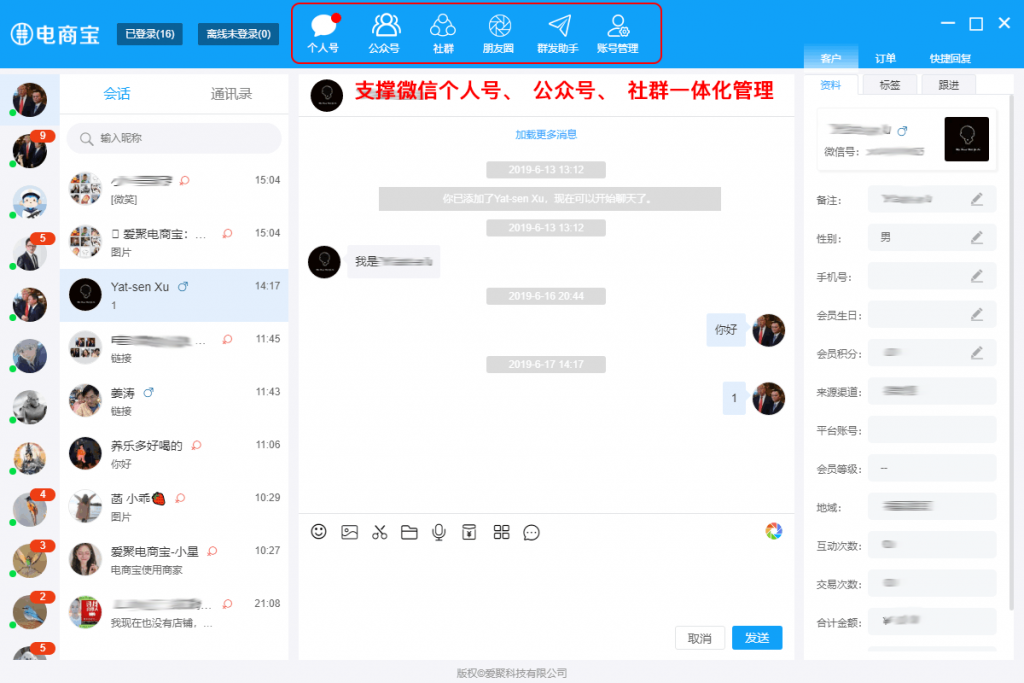Image resolution: width=1024 pixels, height=683 pixels.
Task: Edit the 会员积分 points pencil
Action: [x=976, y=353]
